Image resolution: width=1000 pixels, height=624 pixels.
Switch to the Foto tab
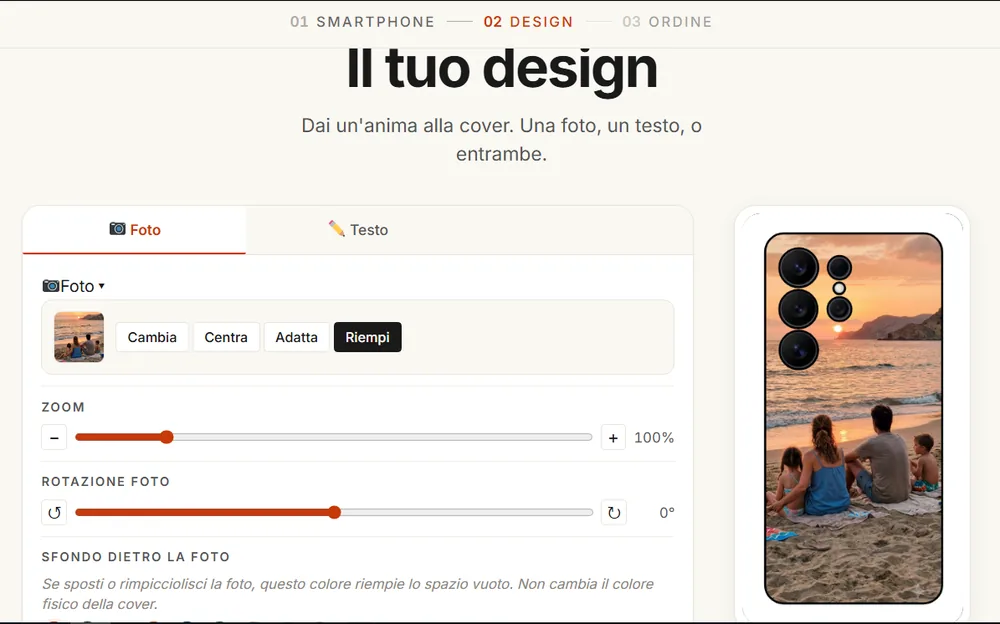point(134,230)
